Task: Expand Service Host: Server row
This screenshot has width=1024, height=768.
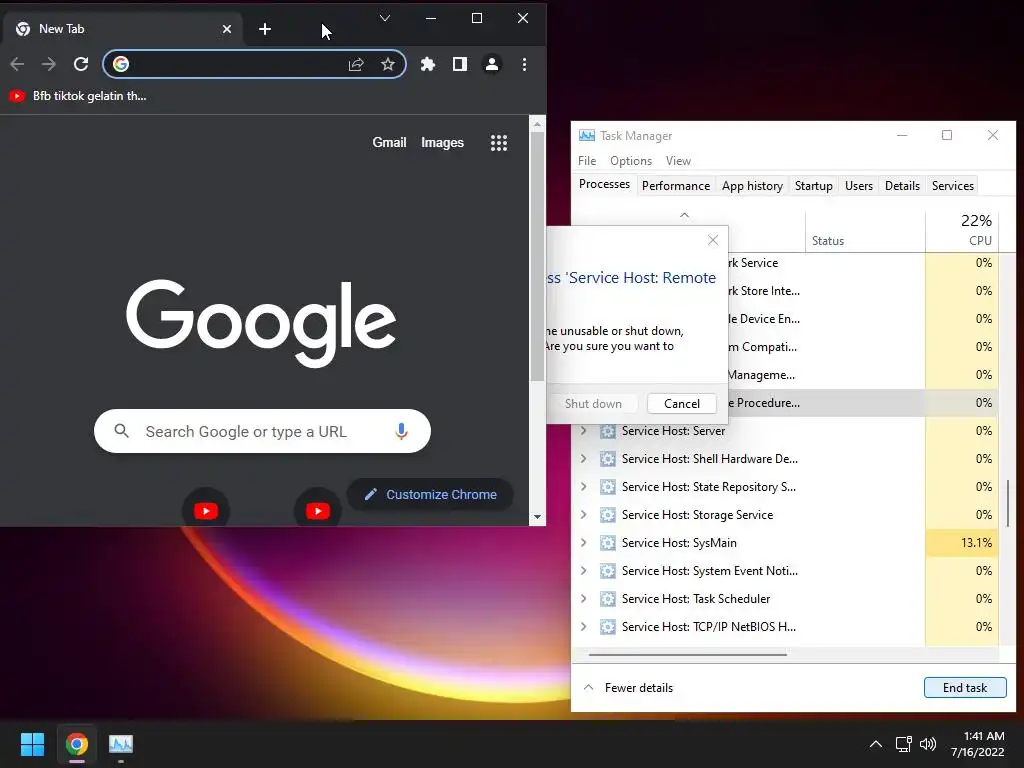Action: pyautogui.click(x=584, y=431)
